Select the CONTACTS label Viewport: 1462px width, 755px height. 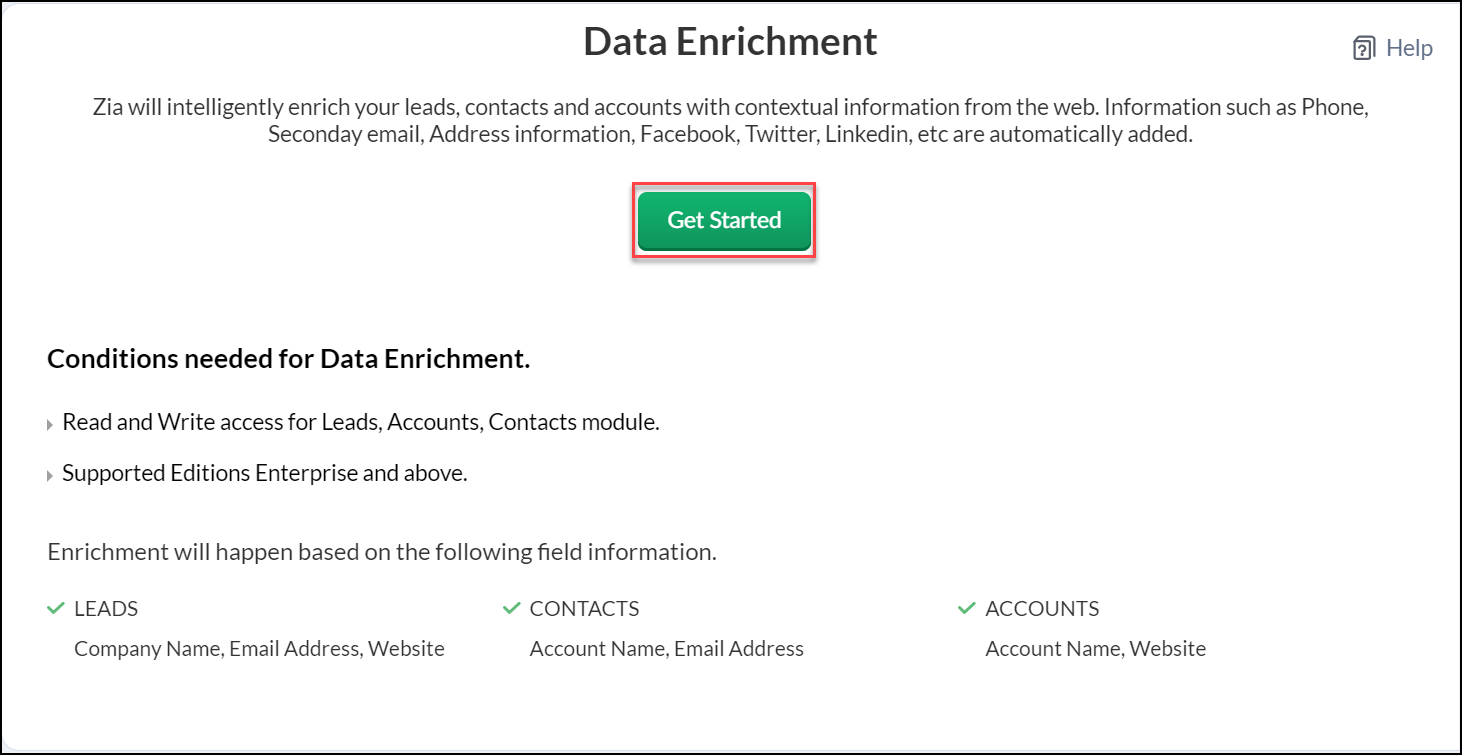(x=584, y=609)
